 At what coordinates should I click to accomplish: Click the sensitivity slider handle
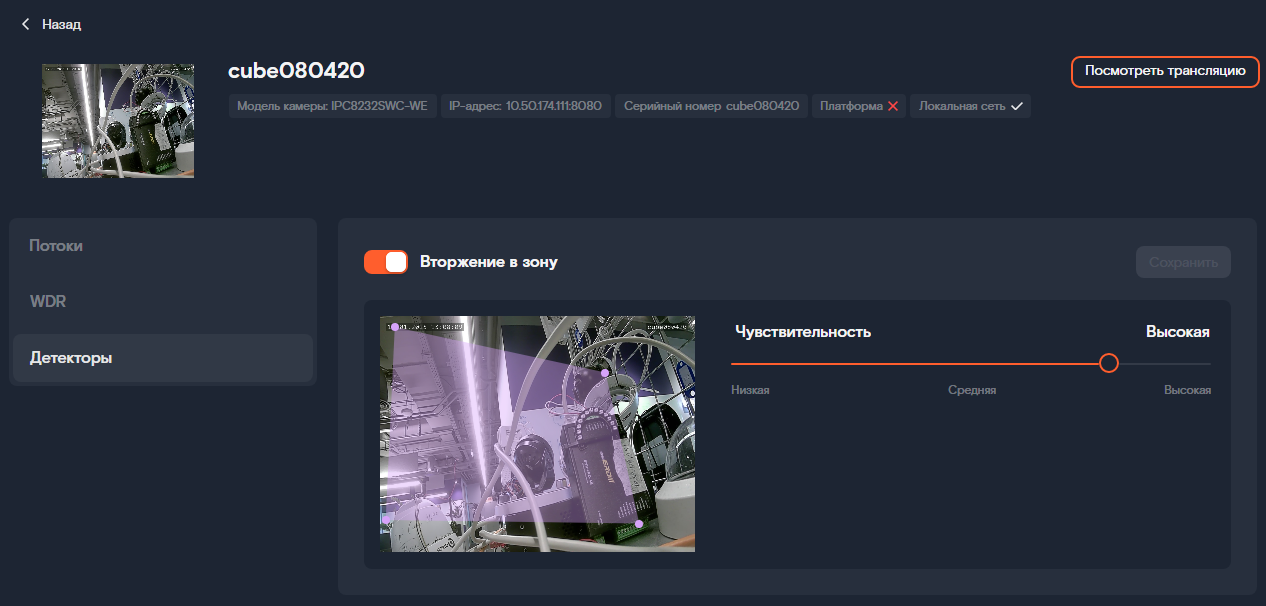(1108, 363)
